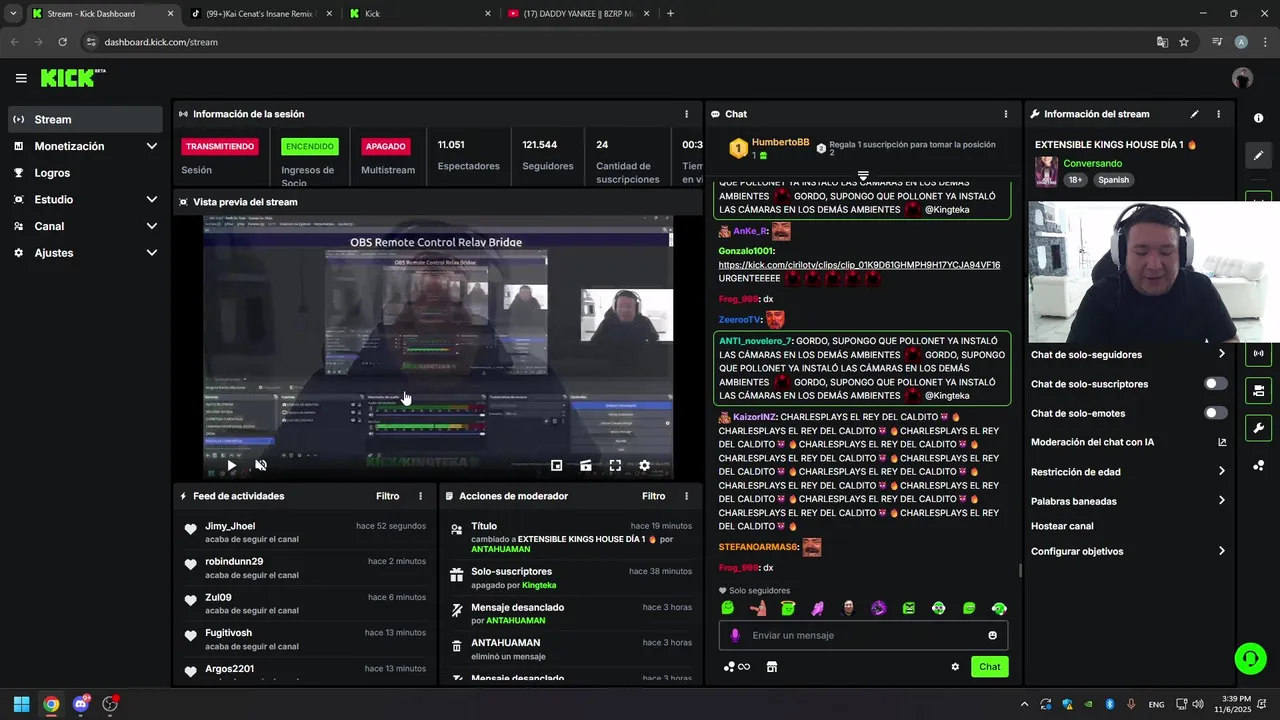Edit stream info using the header pencil icon

(x=1194, y=114)
